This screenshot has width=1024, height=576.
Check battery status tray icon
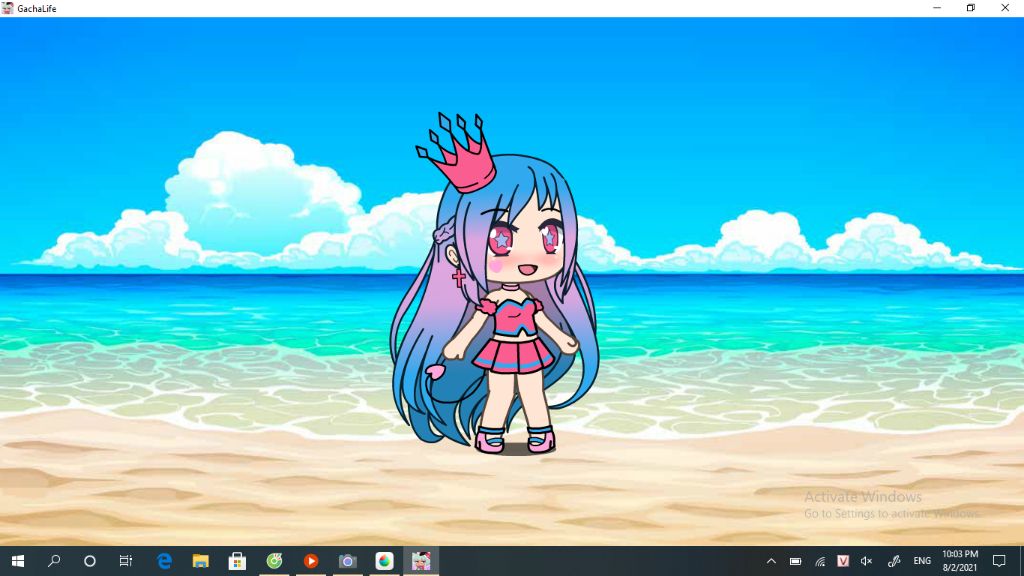tap(795, 561)
